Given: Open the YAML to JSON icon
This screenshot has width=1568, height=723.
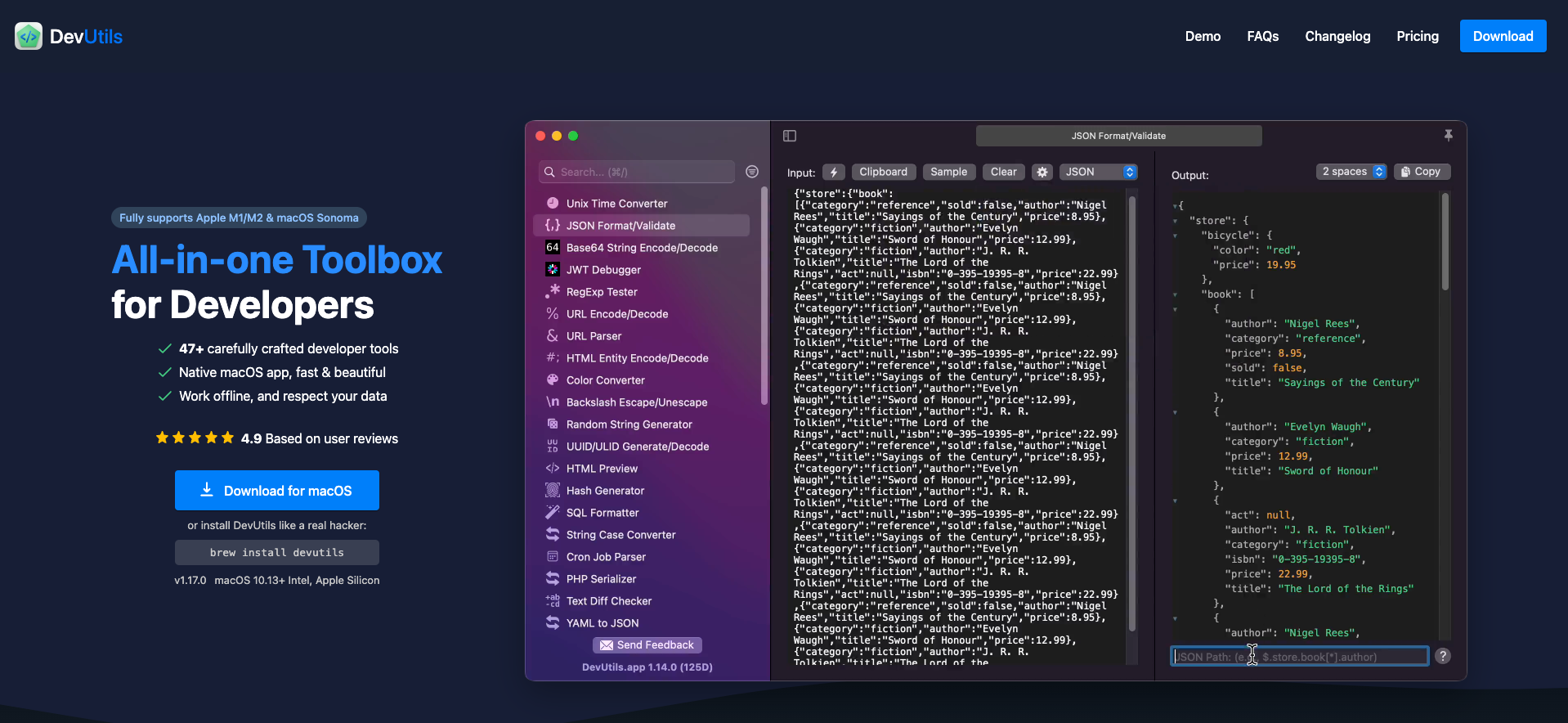Looking at the screenshot, I should point(553,623).
